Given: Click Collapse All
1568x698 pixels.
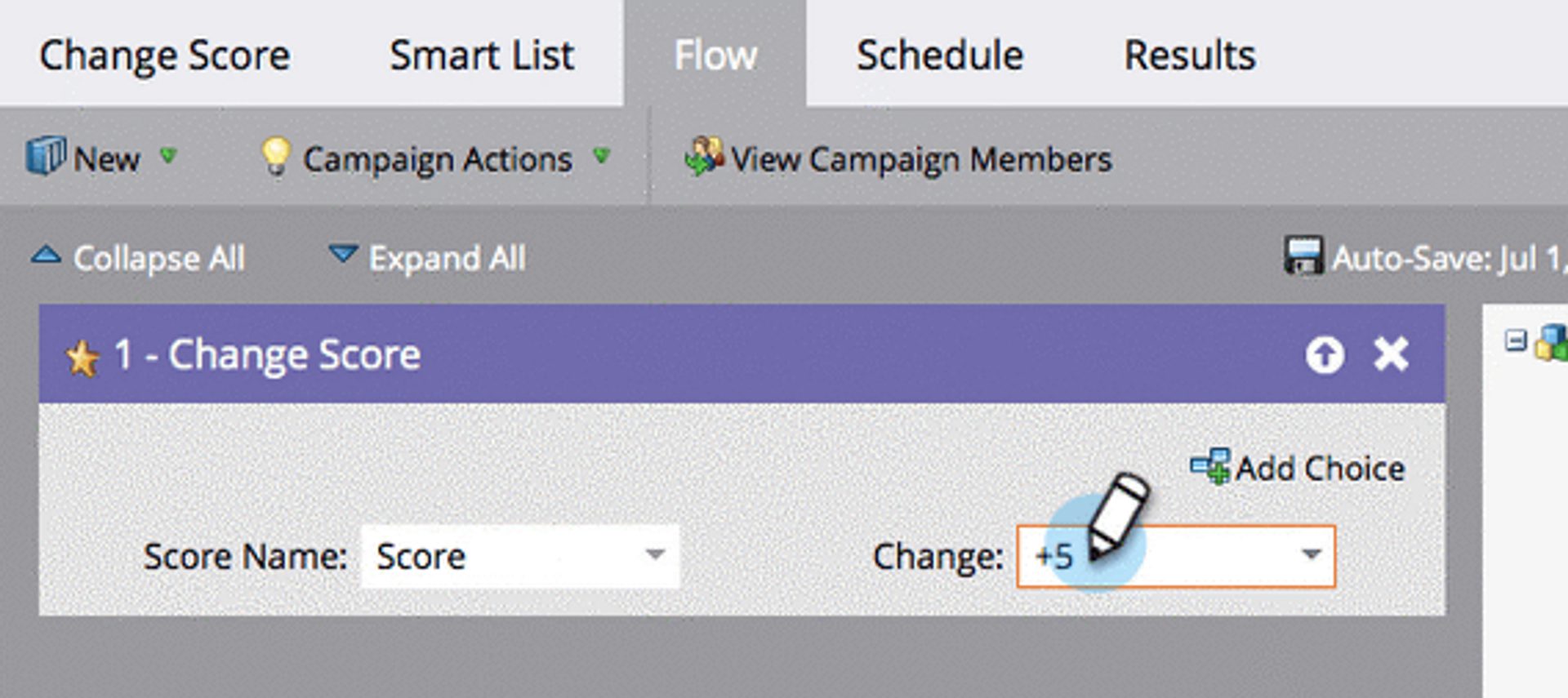Looking at the screenshot, I should [x=139, y=258].
